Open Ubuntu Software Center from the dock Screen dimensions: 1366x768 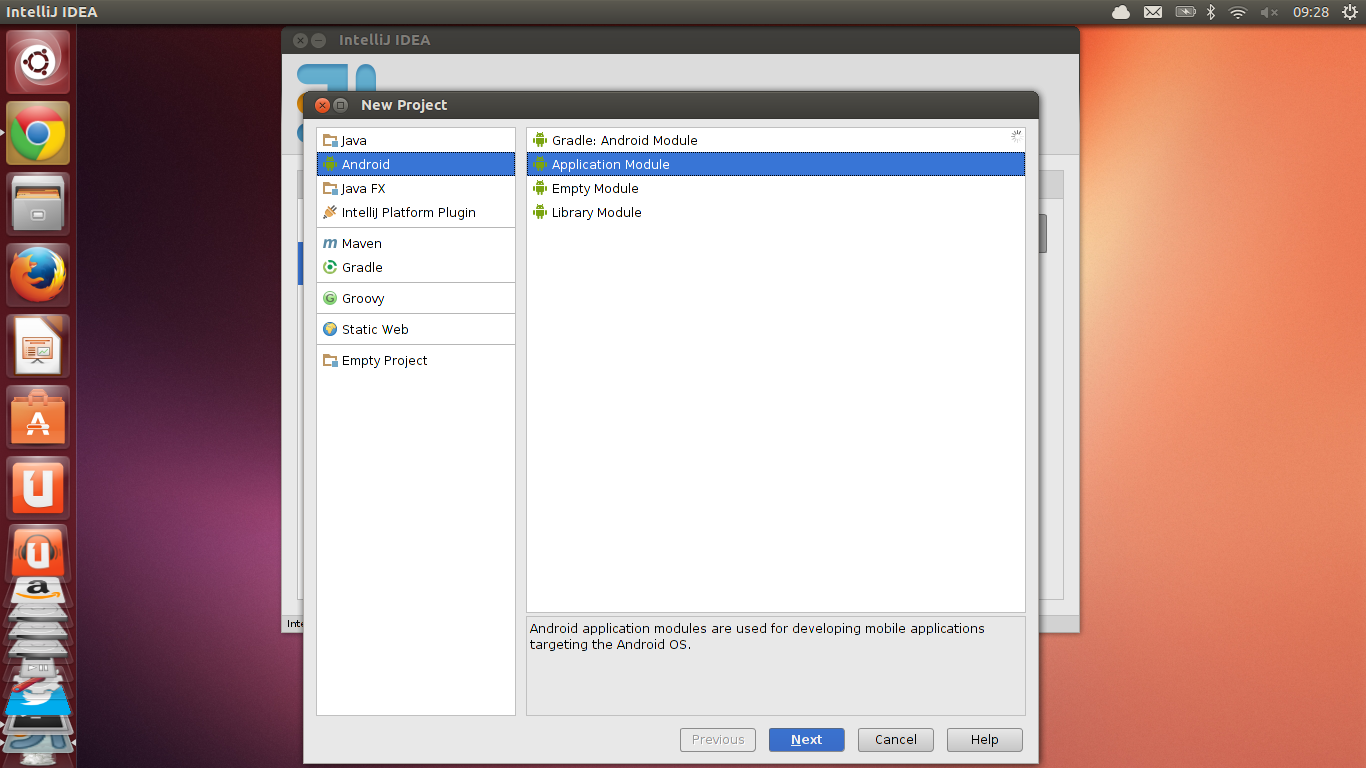[x=38, y=417]
